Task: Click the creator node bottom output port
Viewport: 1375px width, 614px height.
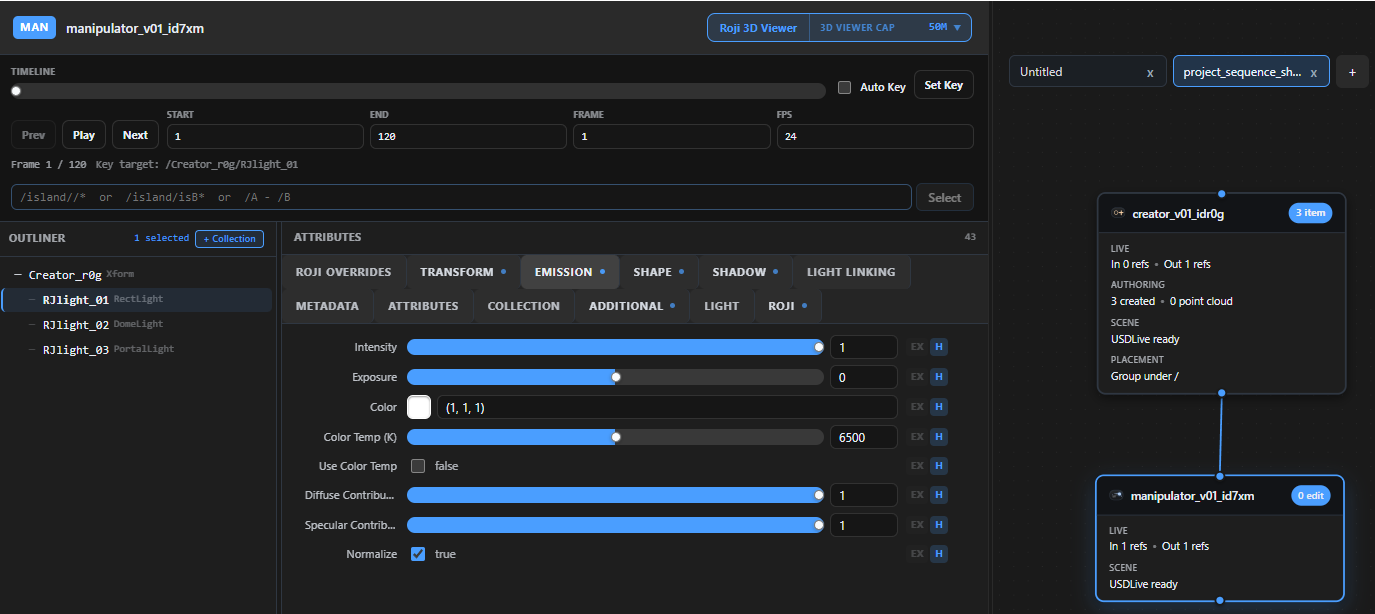Action: point(1221,393)
